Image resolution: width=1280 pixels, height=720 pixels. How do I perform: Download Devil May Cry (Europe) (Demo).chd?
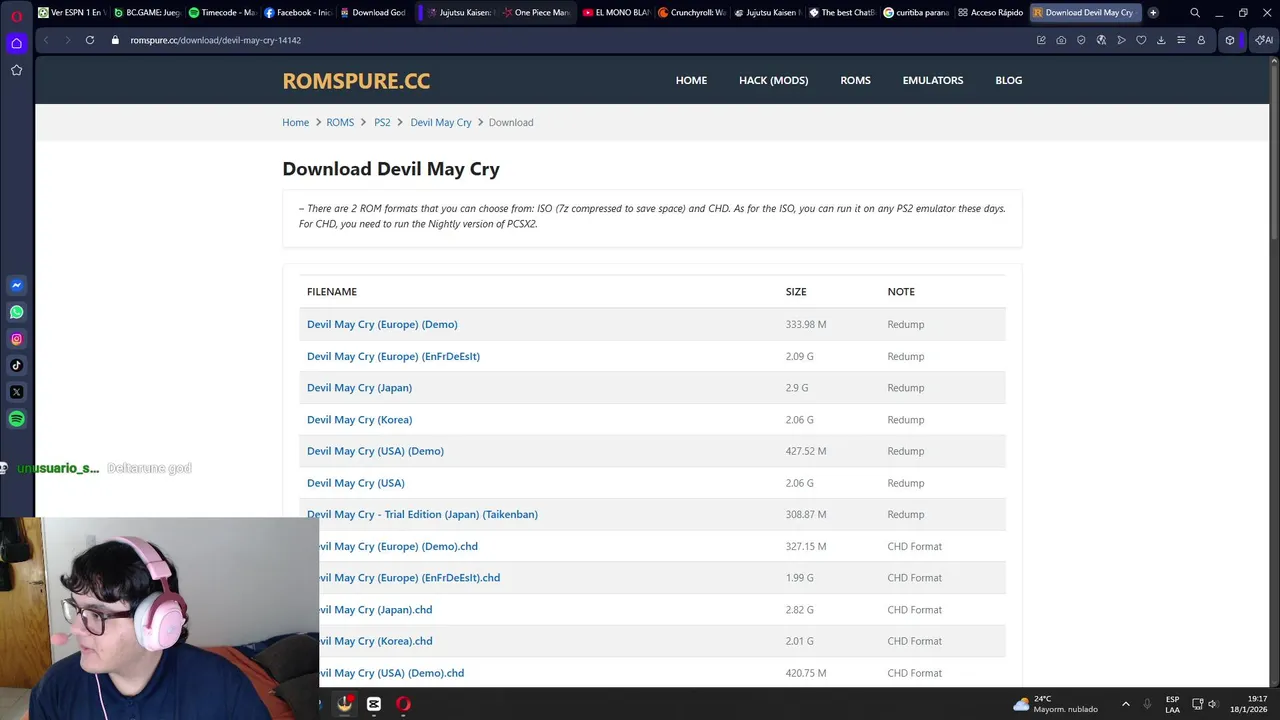[398, 546]
